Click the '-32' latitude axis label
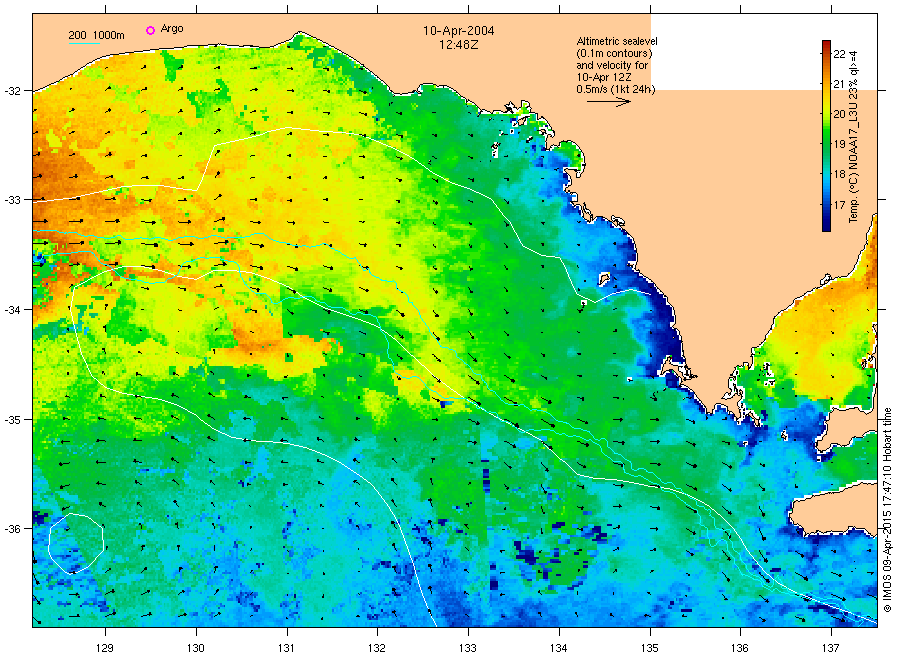This screenshot has height=660, width=900. pos(12,91)
